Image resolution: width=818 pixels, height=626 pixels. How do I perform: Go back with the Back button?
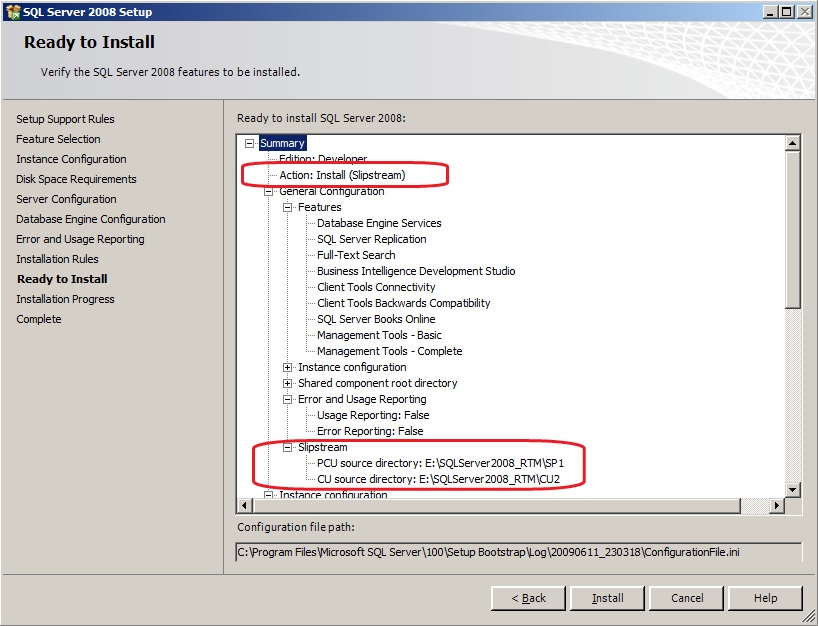coord(528,598)
